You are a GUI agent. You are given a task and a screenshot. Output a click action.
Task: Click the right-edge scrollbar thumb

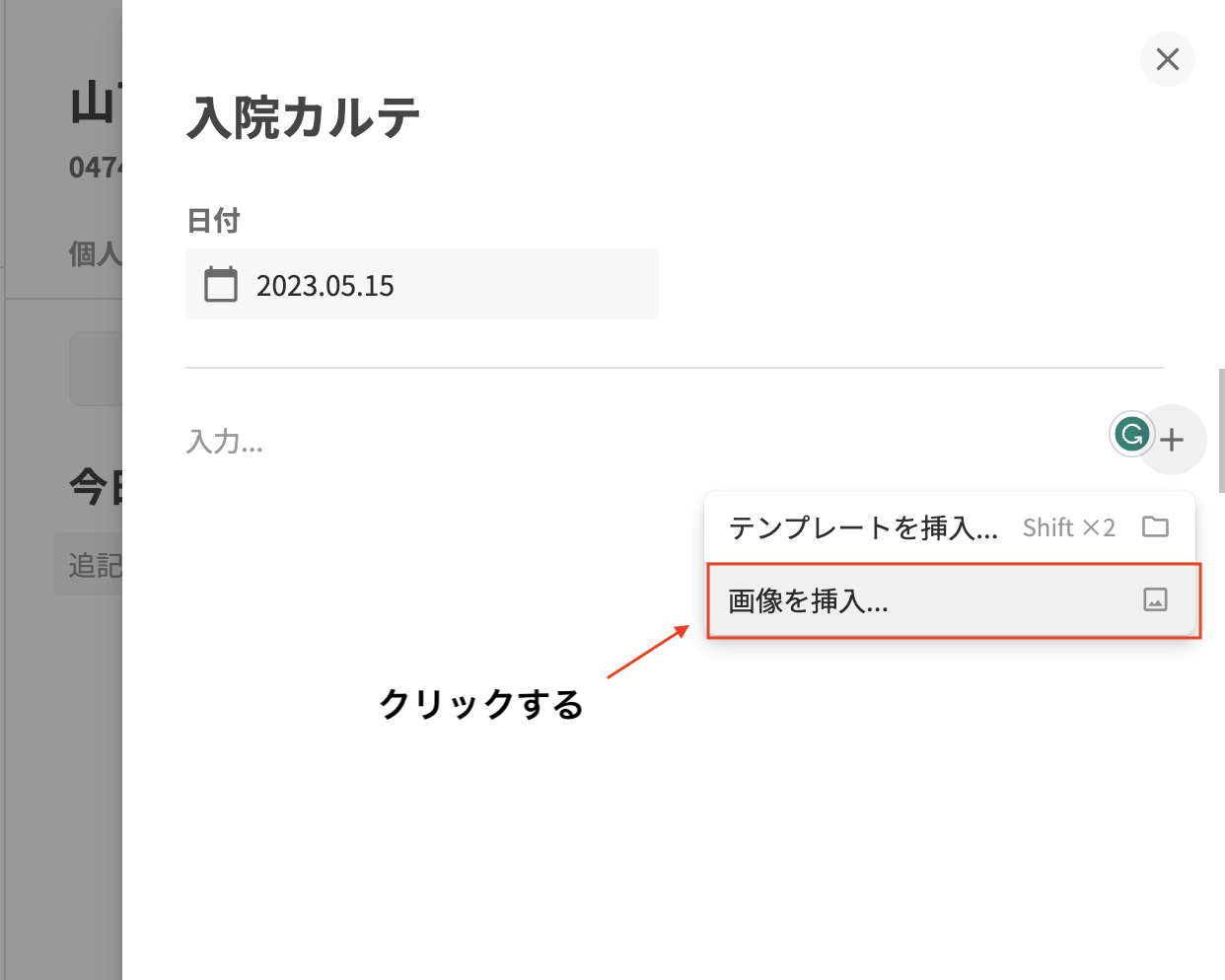pyautogui.click(x=1221, y=430)
